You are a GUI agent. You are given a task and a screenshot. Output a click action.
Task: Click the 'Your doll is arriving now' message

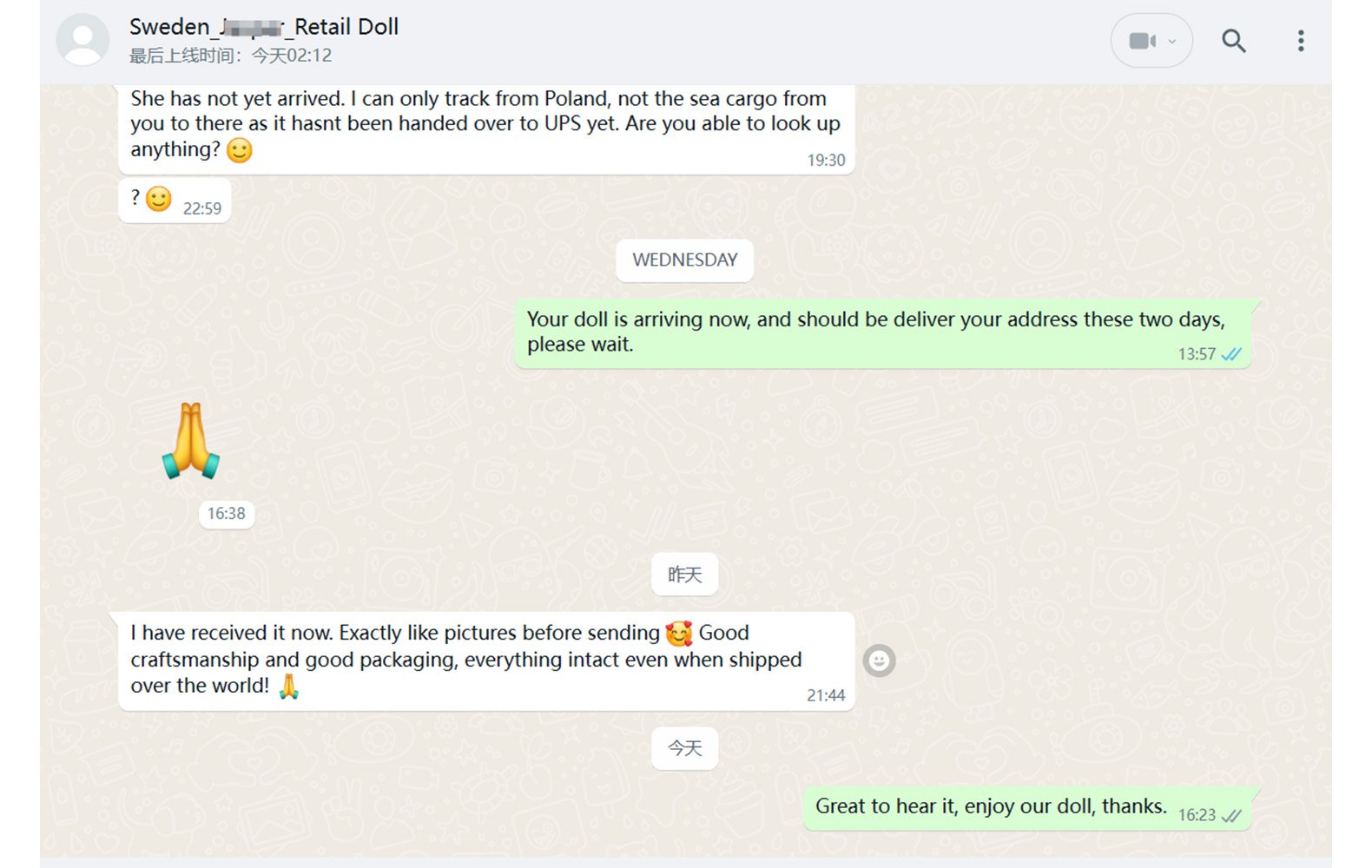[x=882, y=333]
